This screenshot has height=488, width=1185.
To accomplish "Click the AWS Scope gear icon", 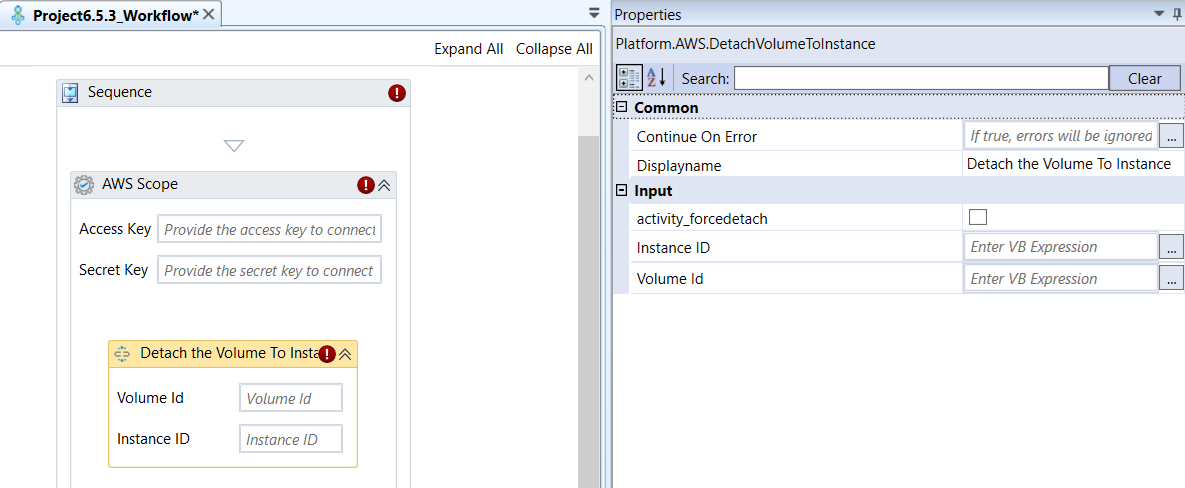I will pyautogui.click(x=84, y=185).
